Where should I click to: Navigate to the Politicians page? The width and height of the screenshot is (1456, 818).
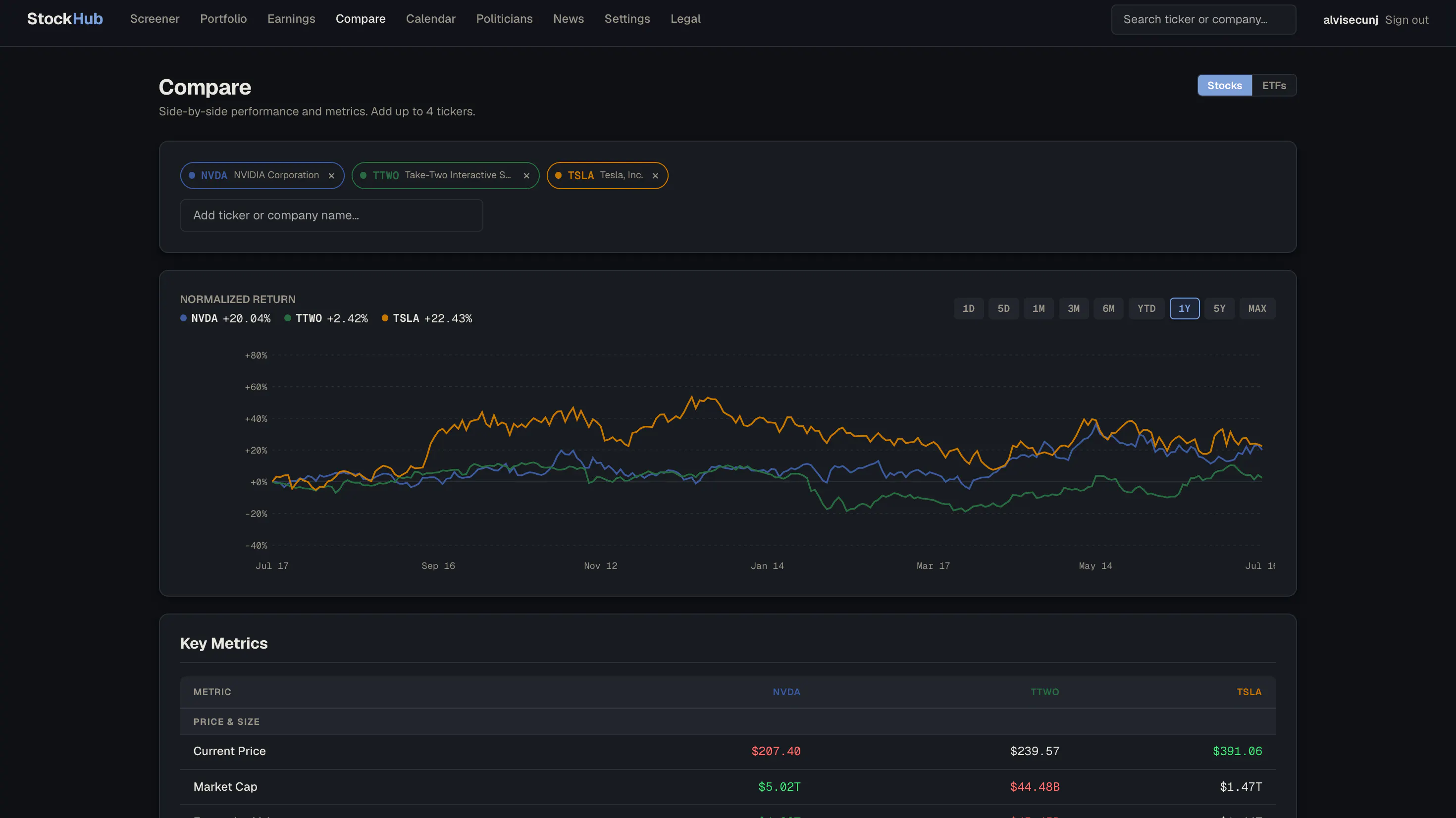[x=504, y=19]
